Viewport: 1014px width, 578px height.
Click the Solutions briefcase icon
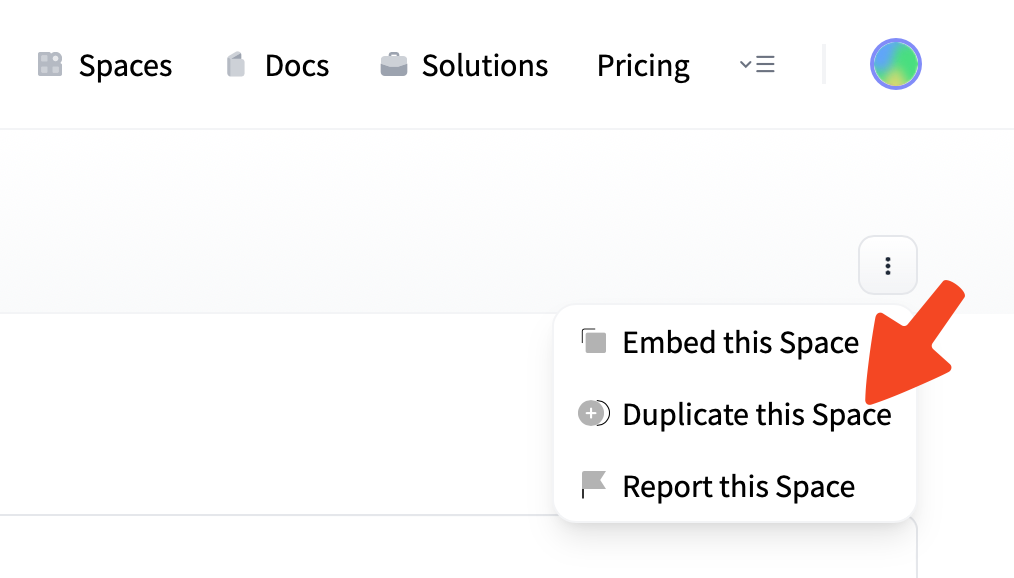[394, 65]
